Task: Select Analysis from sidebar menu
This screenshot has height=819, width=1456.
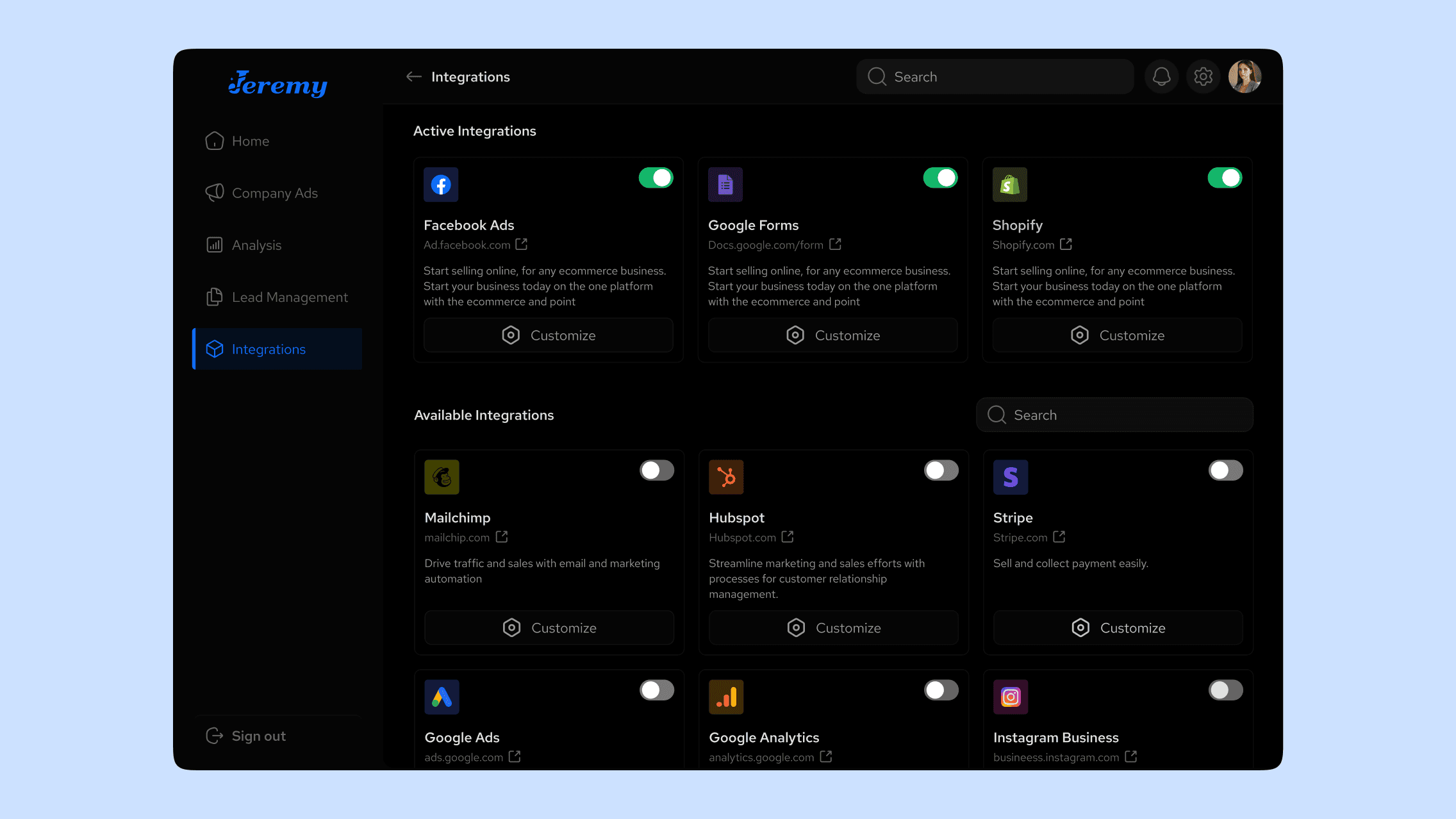Action: pos(256,245)
